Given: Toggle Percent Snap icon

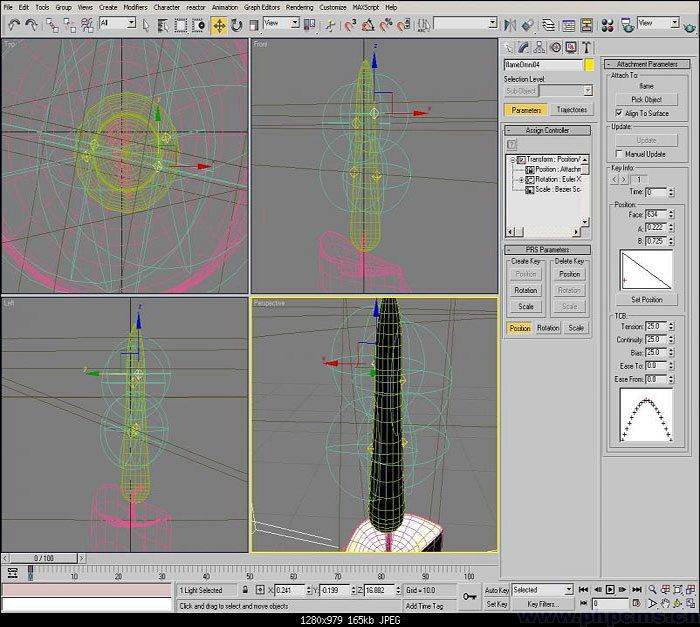Looking at the screenshot, I should point(386,25).
